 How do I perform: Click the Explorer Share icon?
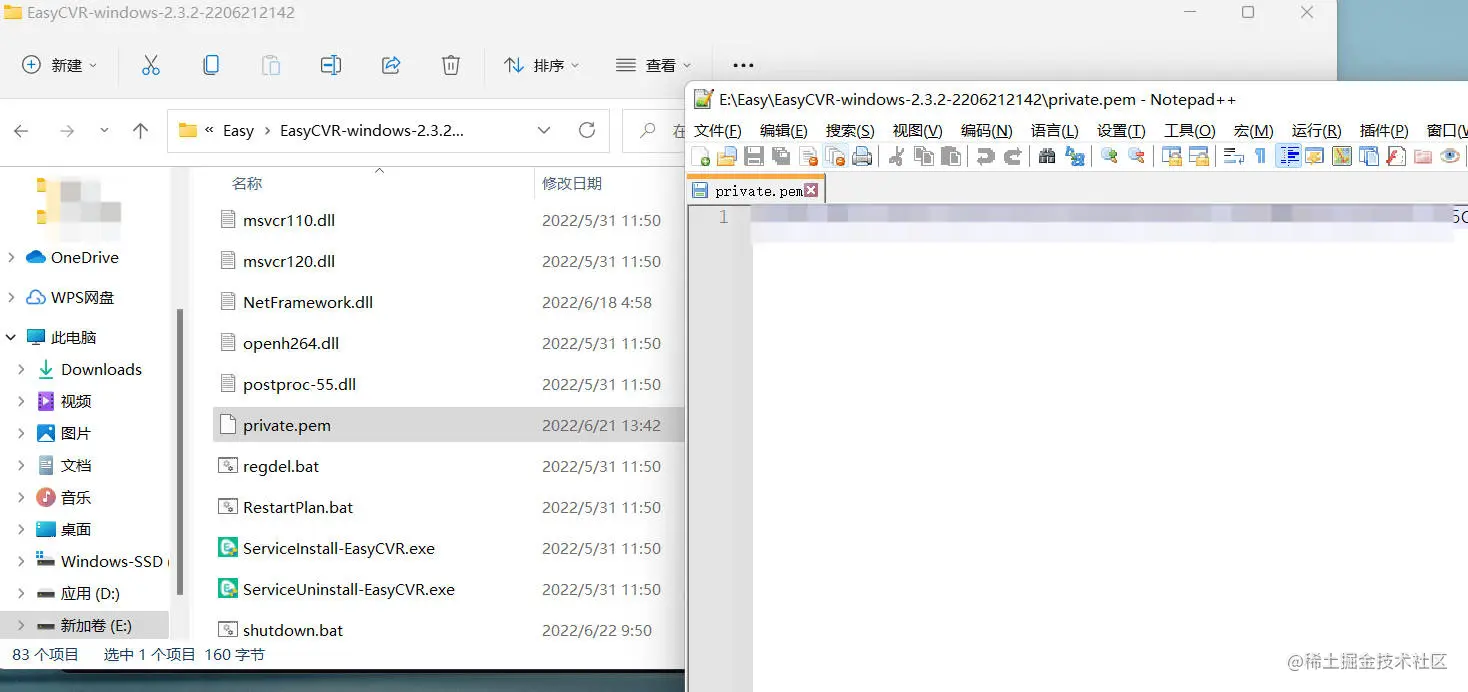391,65
